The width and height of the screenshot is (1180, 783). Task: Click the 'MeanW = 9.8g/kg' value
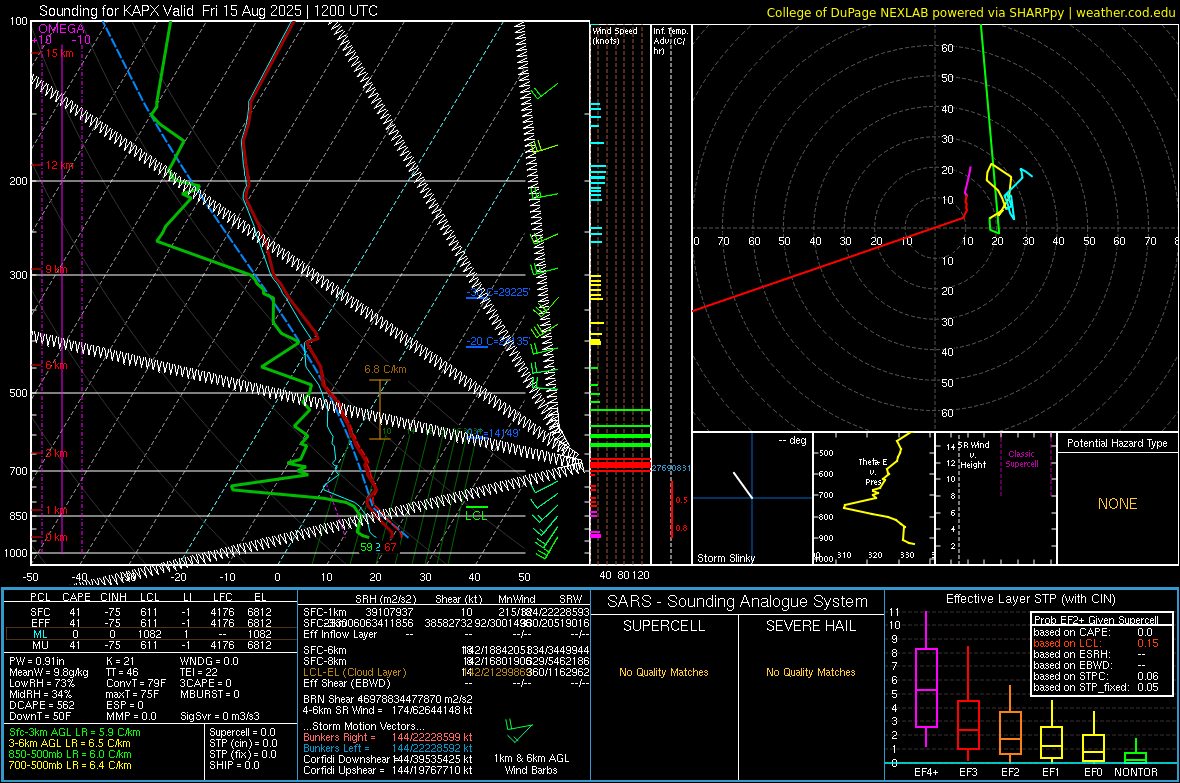(50, 672)
